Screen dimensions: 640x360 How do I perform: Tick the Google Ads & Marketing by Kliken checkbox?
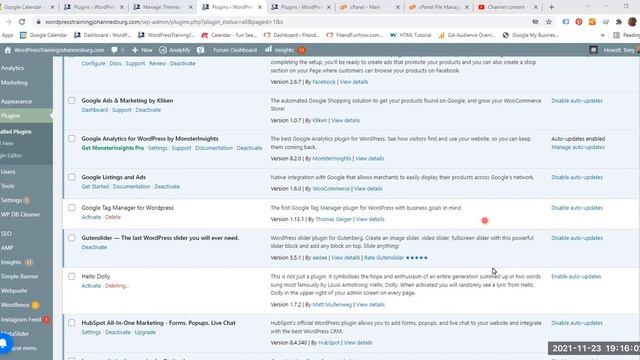(x=72, y=100)
